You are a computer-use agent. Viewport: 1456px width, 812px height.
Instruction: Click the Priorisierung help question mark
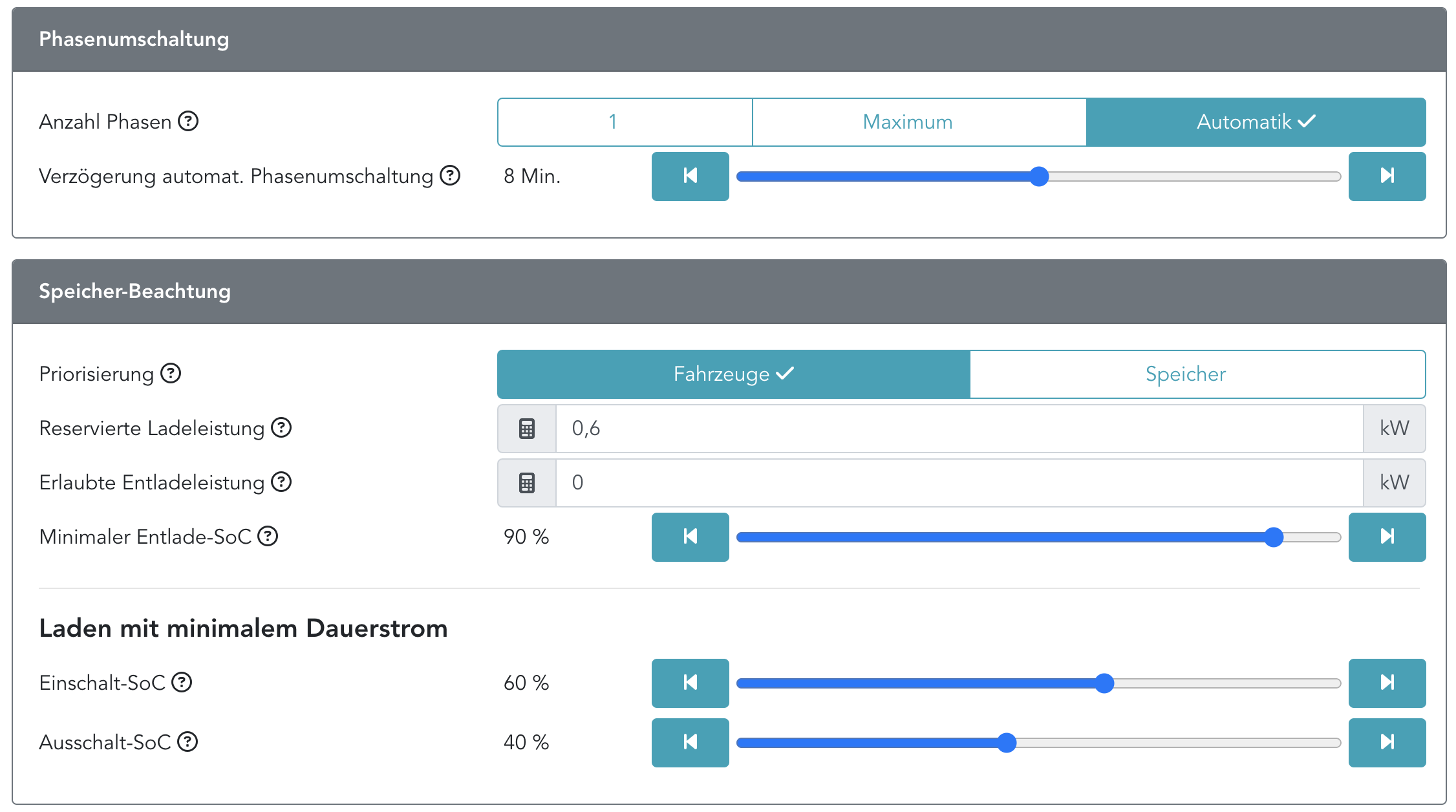click(171, 373)
